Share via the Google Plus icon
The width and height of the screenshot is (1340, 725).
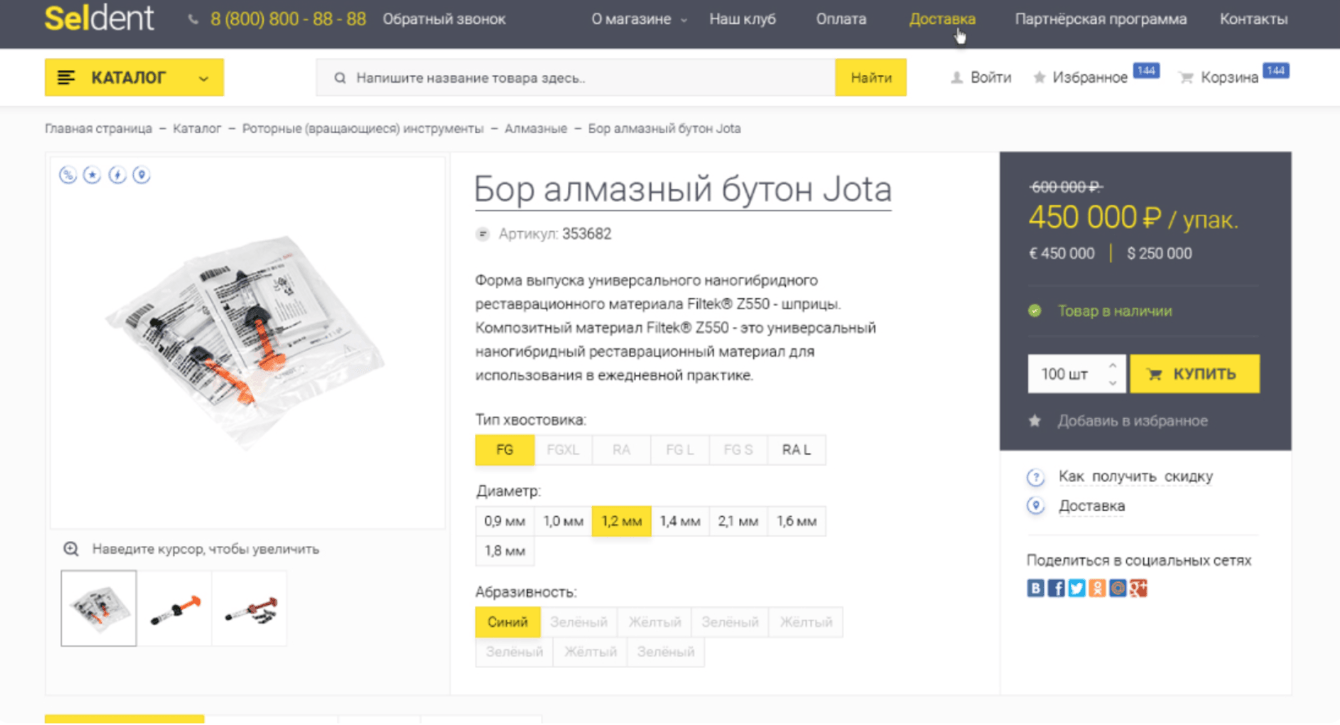pos(1138,589)
